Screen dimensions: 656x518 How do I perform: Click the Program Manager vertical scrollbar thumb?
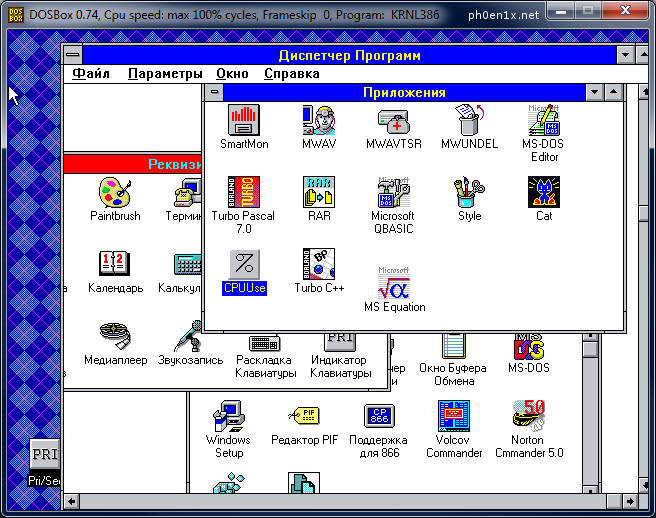(x=644, y=214)
